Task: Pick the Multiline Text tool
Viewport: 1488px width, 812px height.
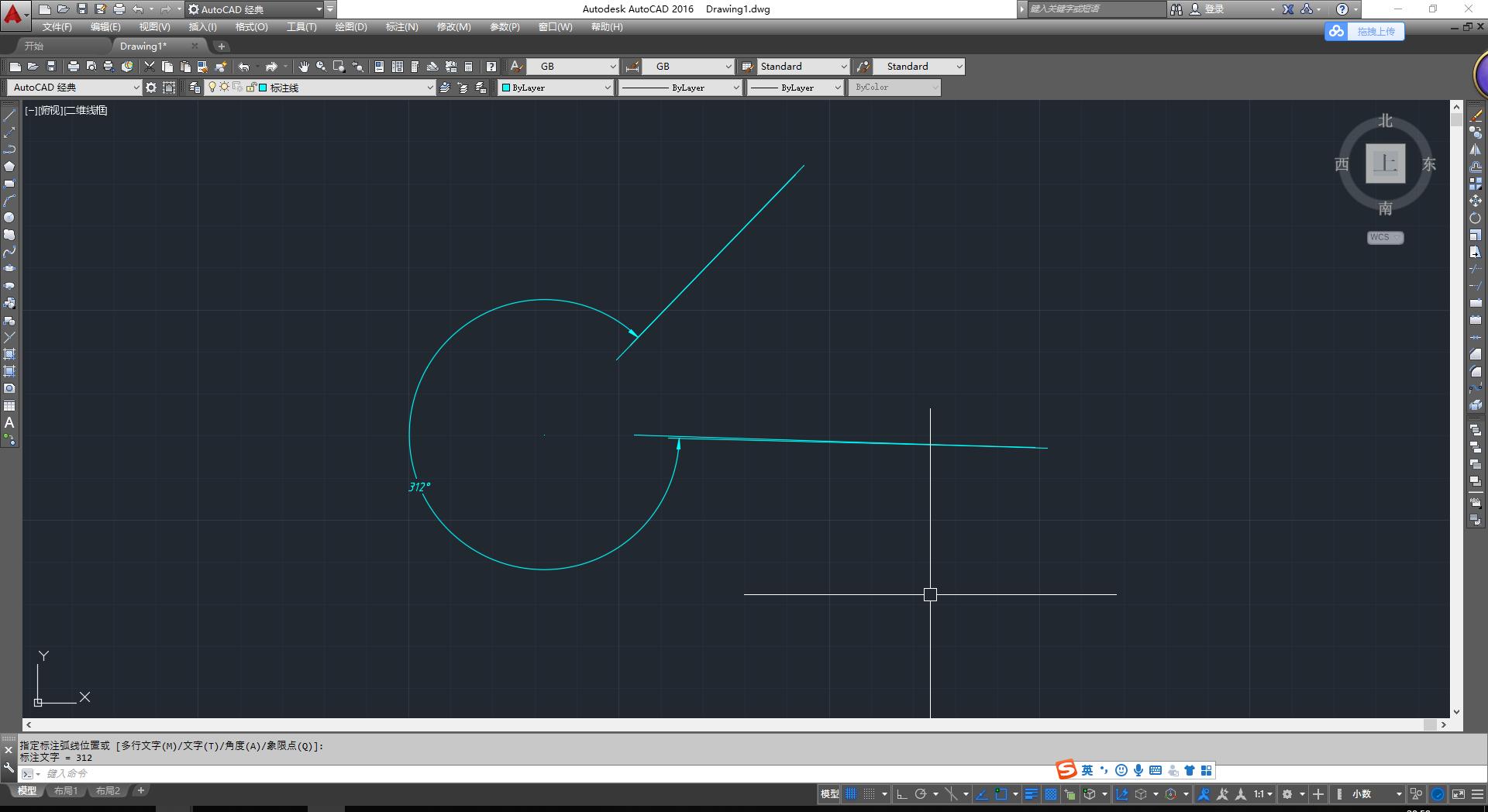Action: [9, 423]
